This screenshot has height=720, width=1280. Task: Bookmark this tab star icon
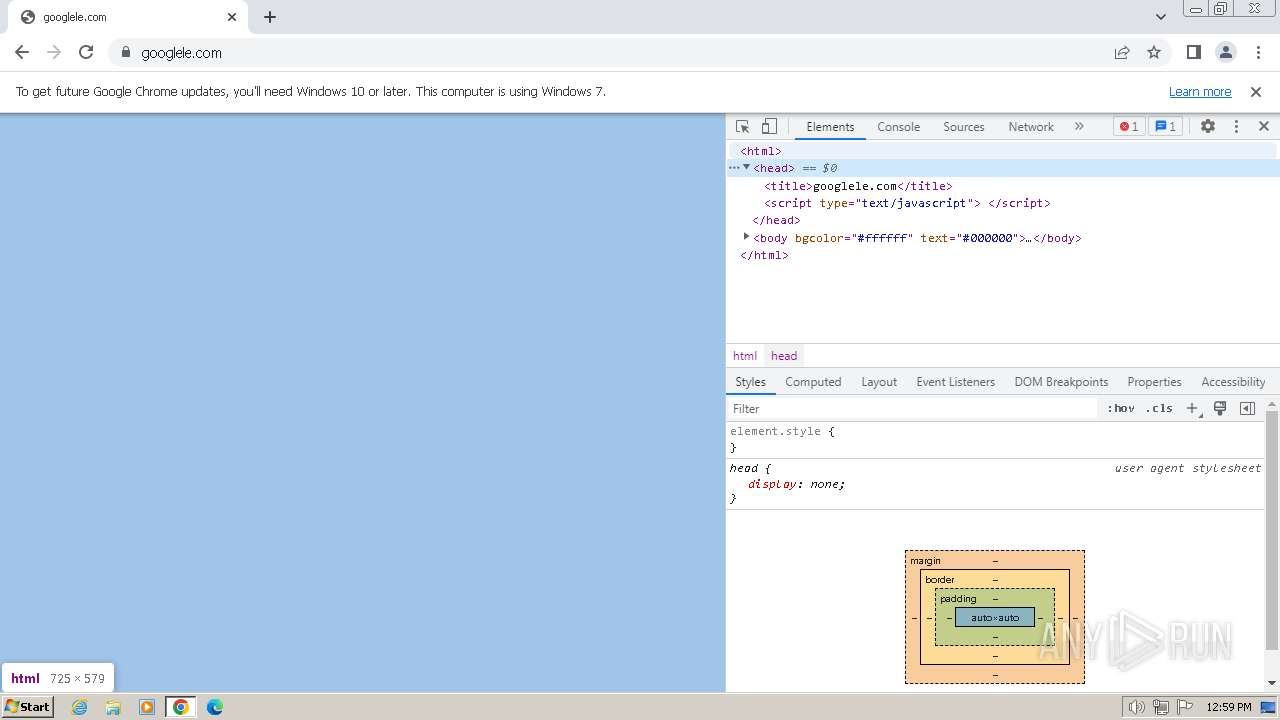click(1154, 52)
